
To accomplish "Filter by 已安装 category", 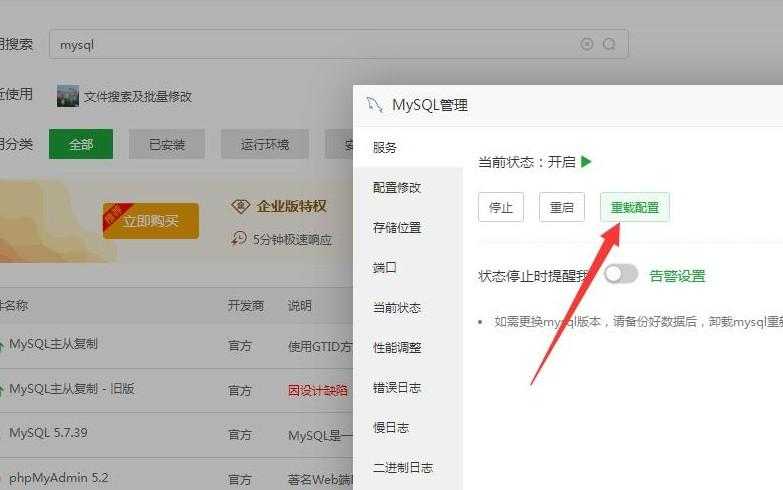I will 167,144.
